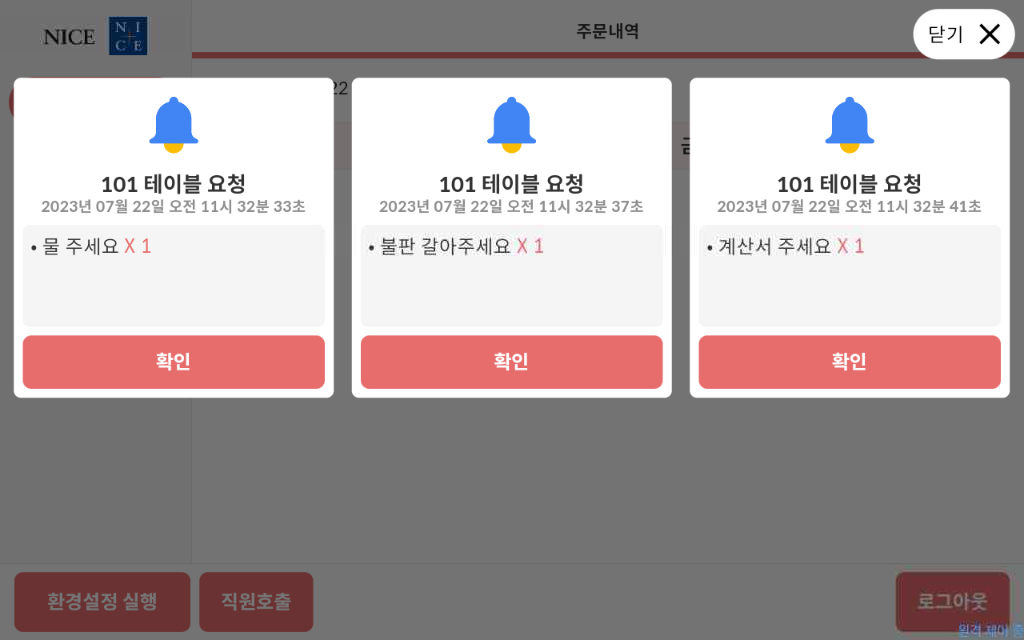Click the NICE logo
1024x640 pixels.
pos(96,37)
